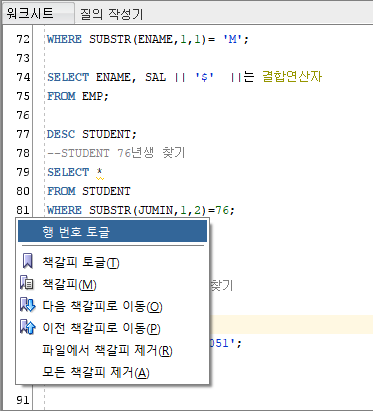The width and height of the screenshot is (373, 411).
Task: Click the bookmark toggle icon
Action: (28, 261)
